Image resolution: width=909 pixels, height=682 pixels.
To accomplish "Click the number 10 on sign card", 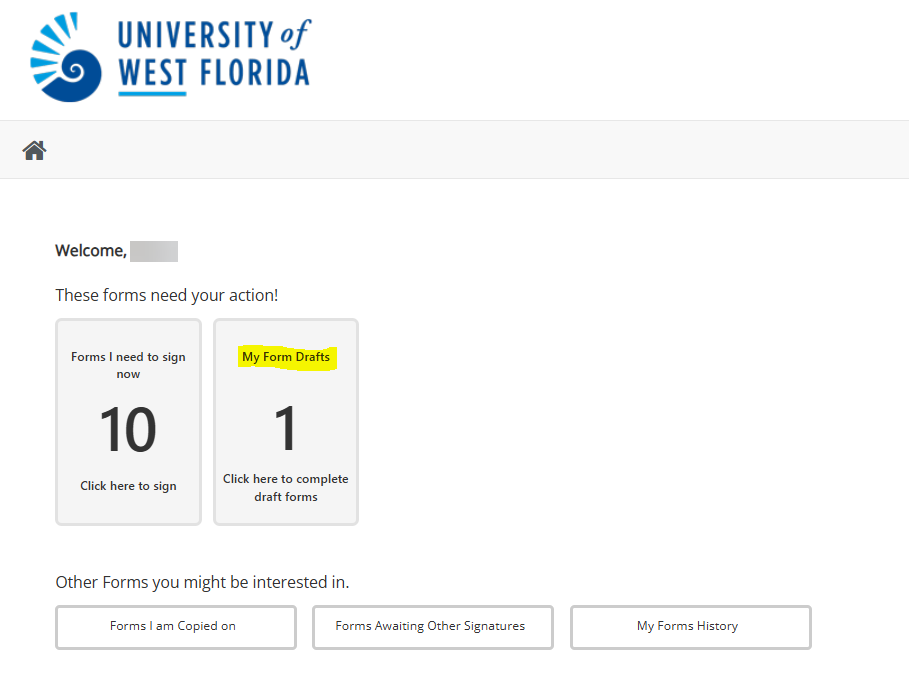I will pyautogui.click(x=128, y=430).
